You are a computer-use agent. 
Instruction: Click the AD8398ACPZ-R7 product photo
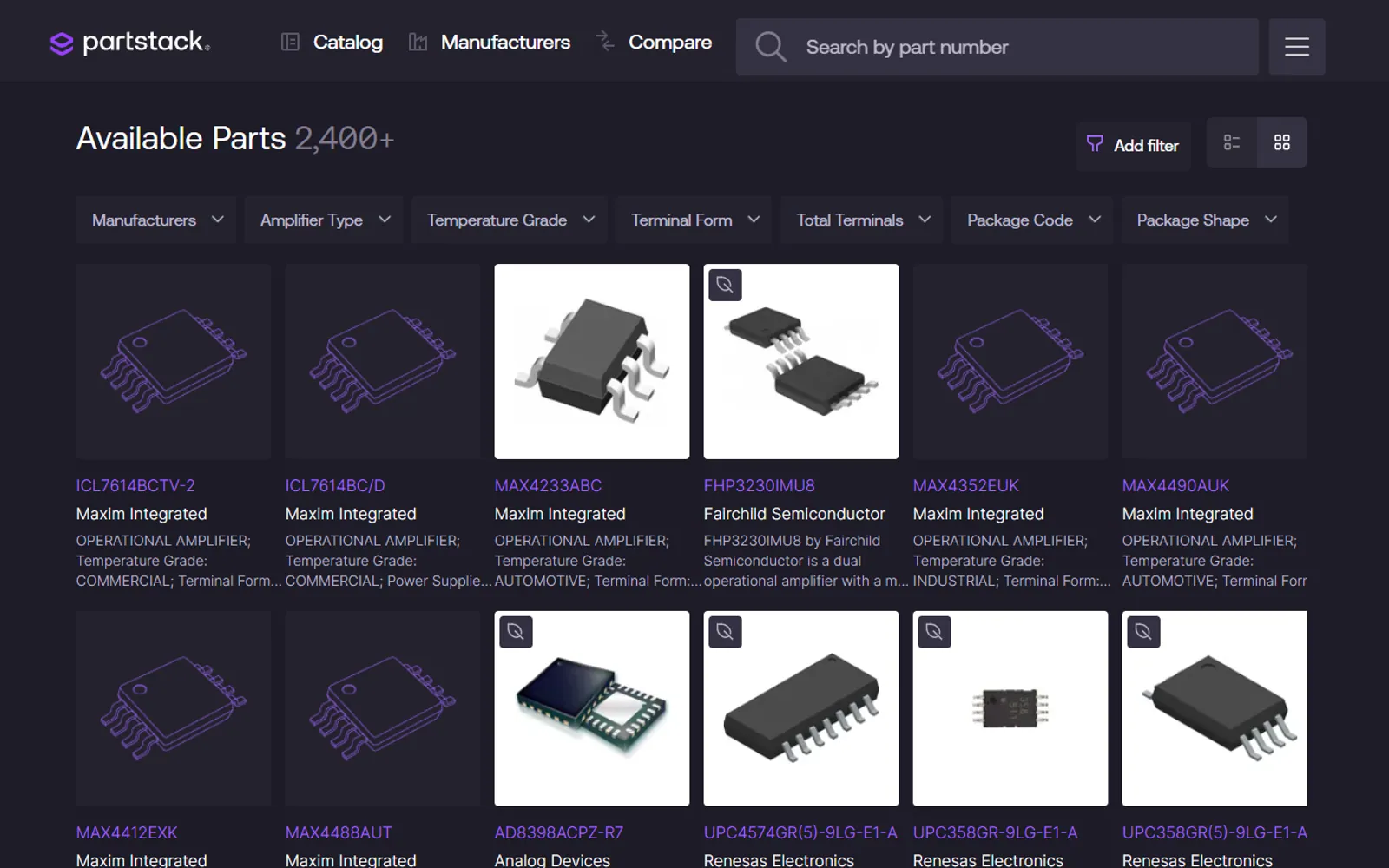pos(592,708)
